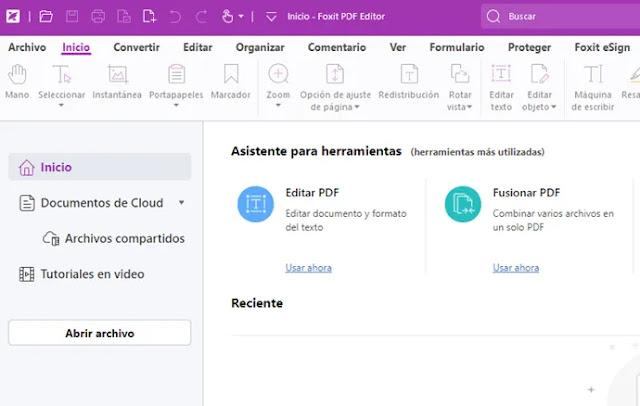Switch to the Convertir tab
This screenshot has height=406, width=640.
[x=136, y=47]
